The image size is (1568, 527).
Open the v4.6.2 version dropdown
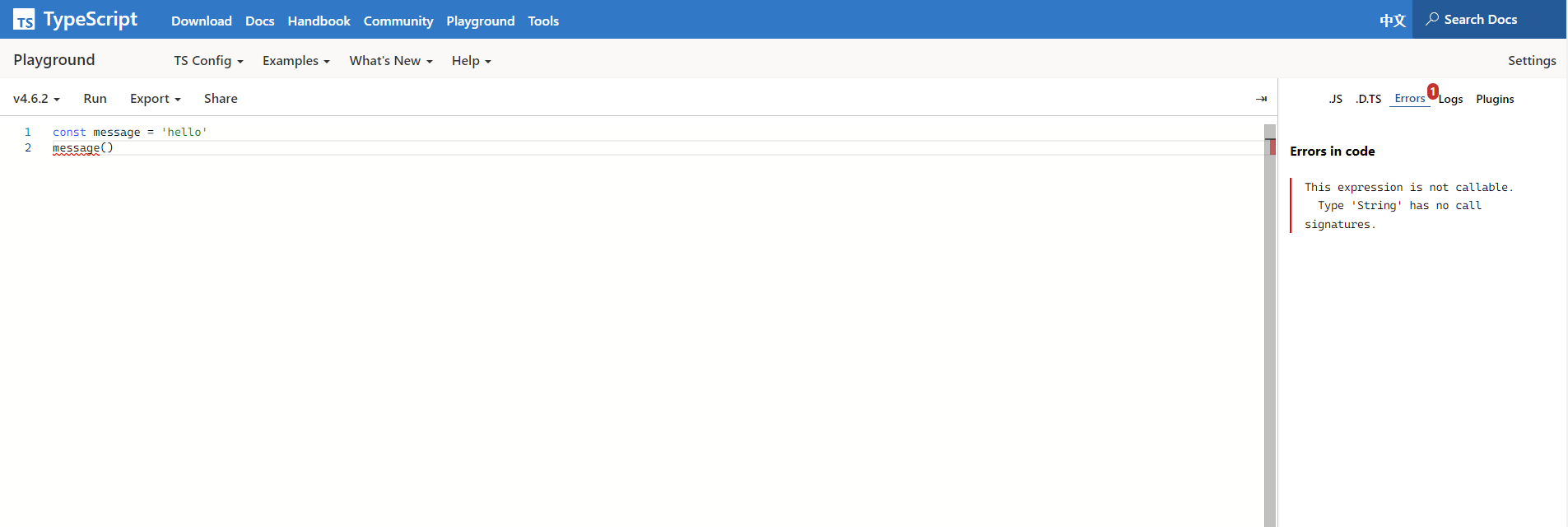[x=36, y=99]
